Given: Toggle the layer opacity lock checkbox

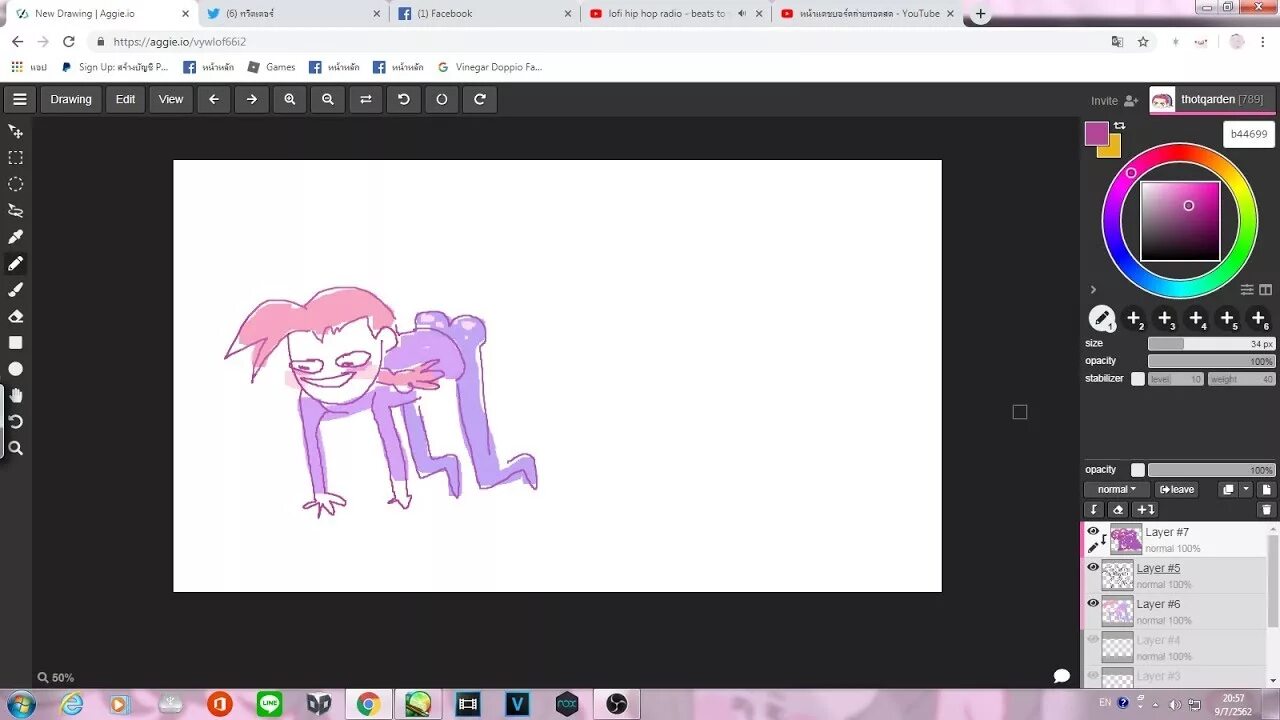Looking at the screenshot, I should [x=1138, y=470].
